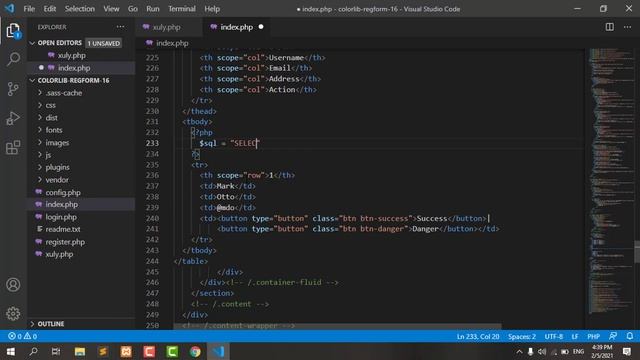This screenshot has height=360, width=640.
Task: Open the File menu
Action: click(x=29, y=9)
